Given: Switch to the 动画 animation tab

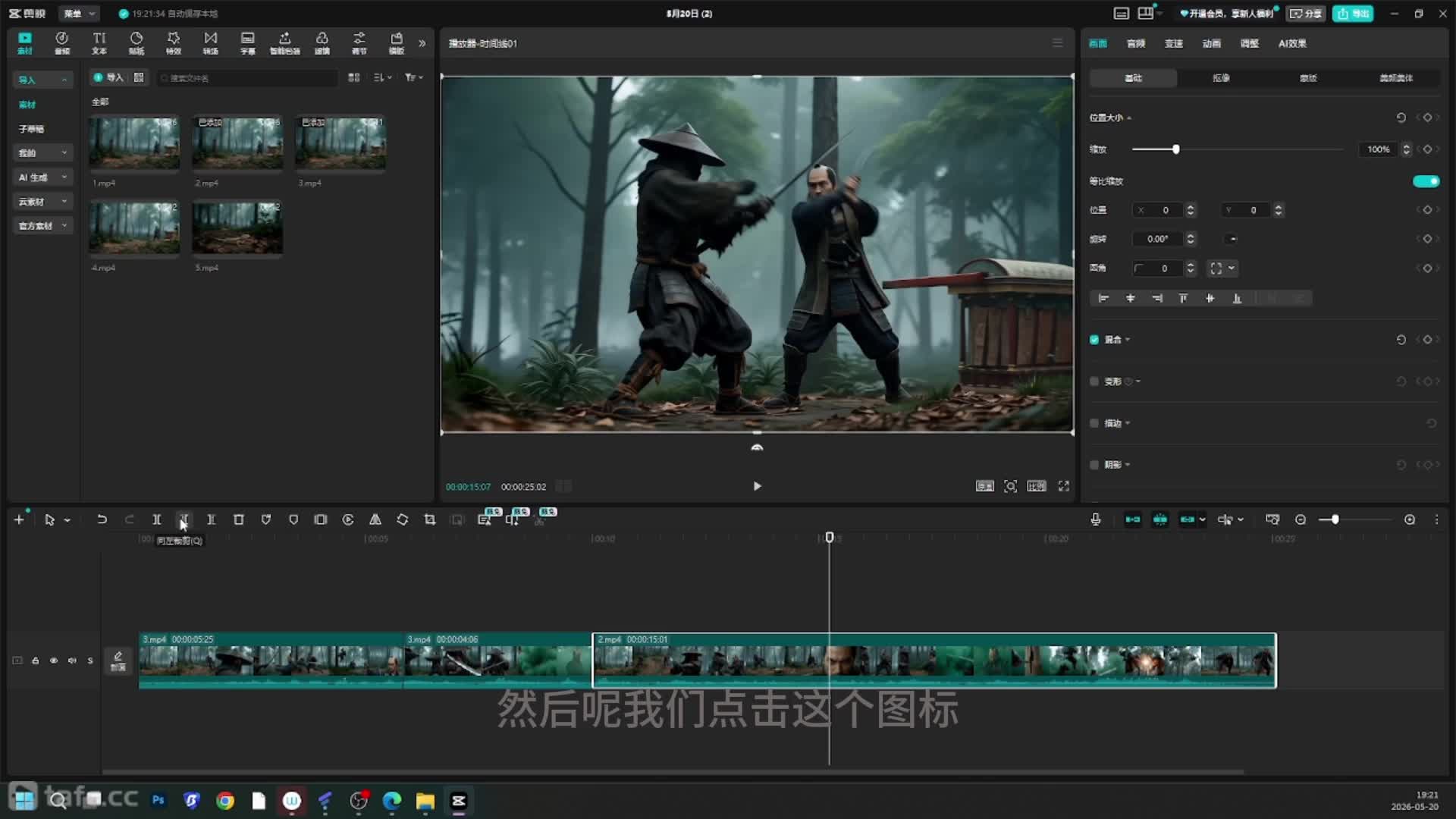Looking at the screenshot, I should point(1212,44).
